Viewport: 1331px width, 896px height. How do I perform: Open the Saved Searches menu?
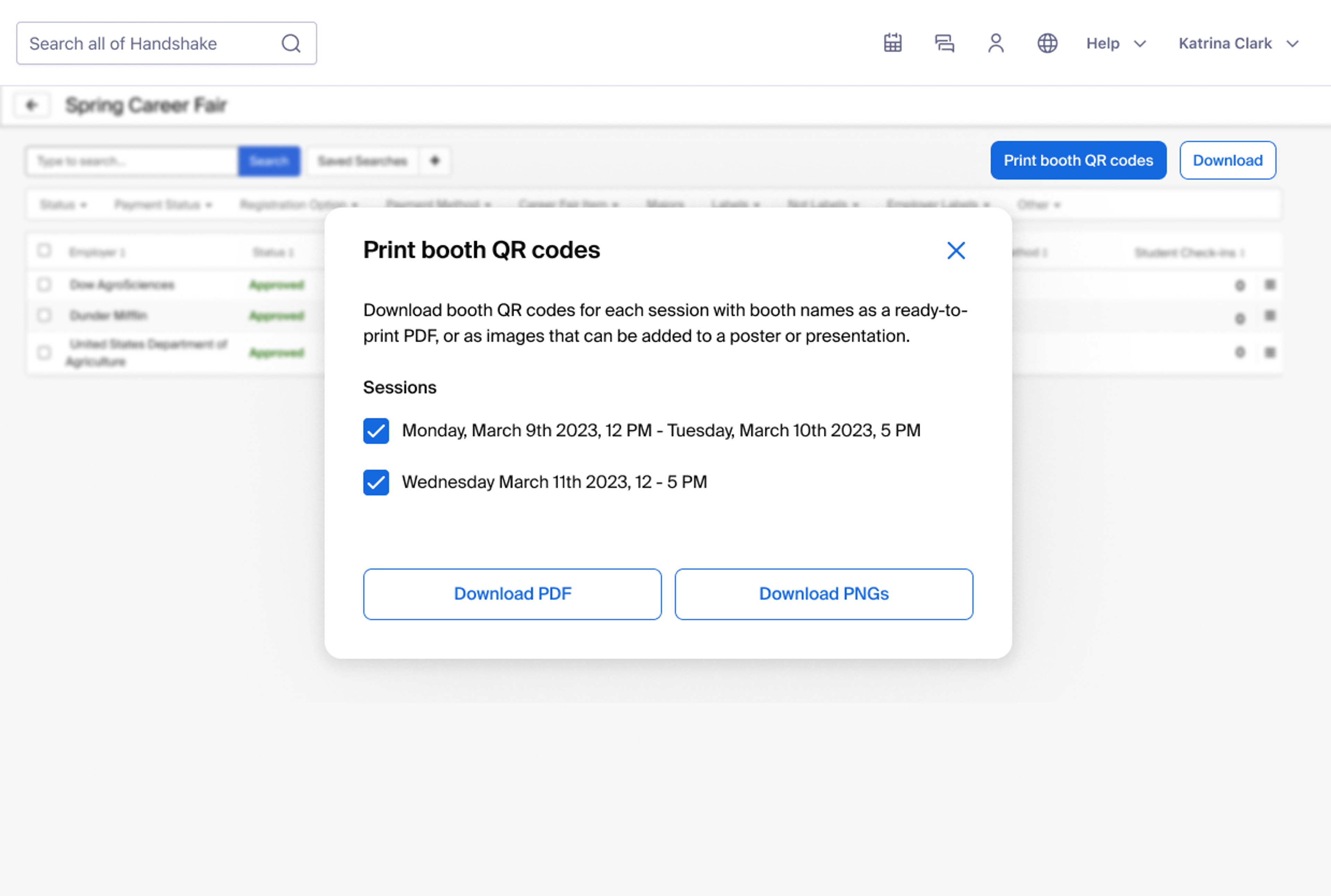(x=362, y=160)
